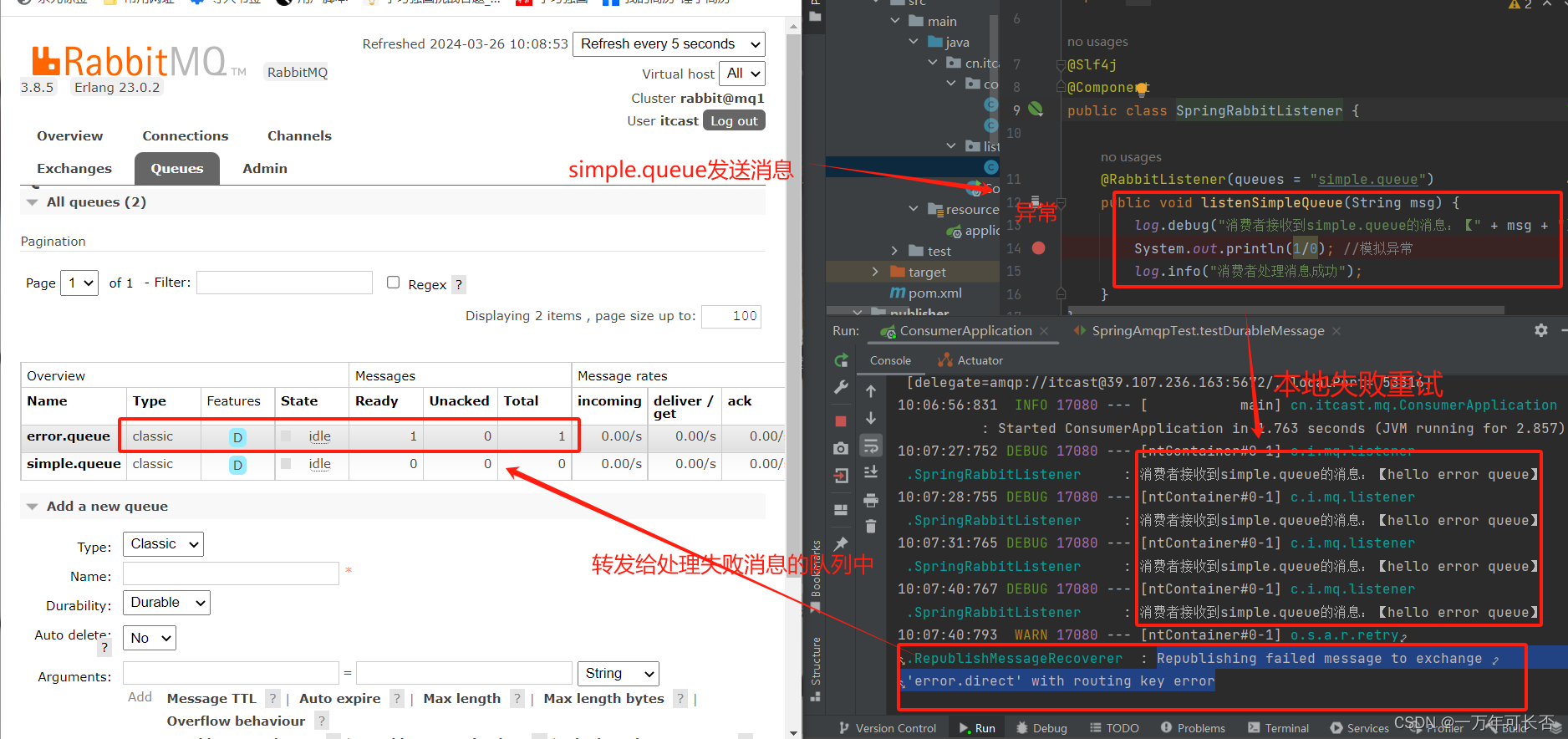Open the Durability Durable dropdown
Screen dimensions: 1568x739
point(166,603)
